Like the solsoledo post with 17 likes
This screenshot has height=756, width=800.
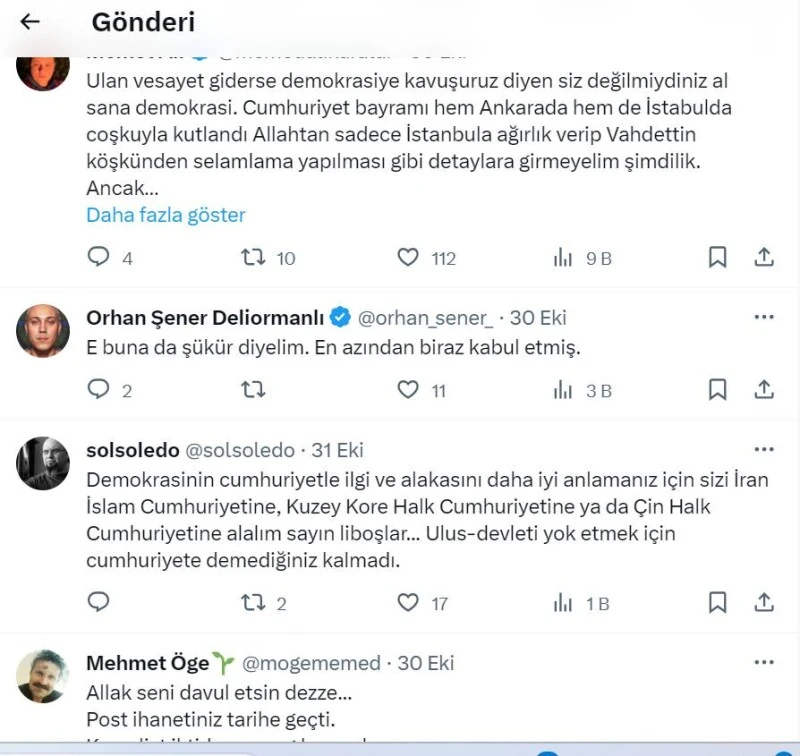[x=408, y=602]
